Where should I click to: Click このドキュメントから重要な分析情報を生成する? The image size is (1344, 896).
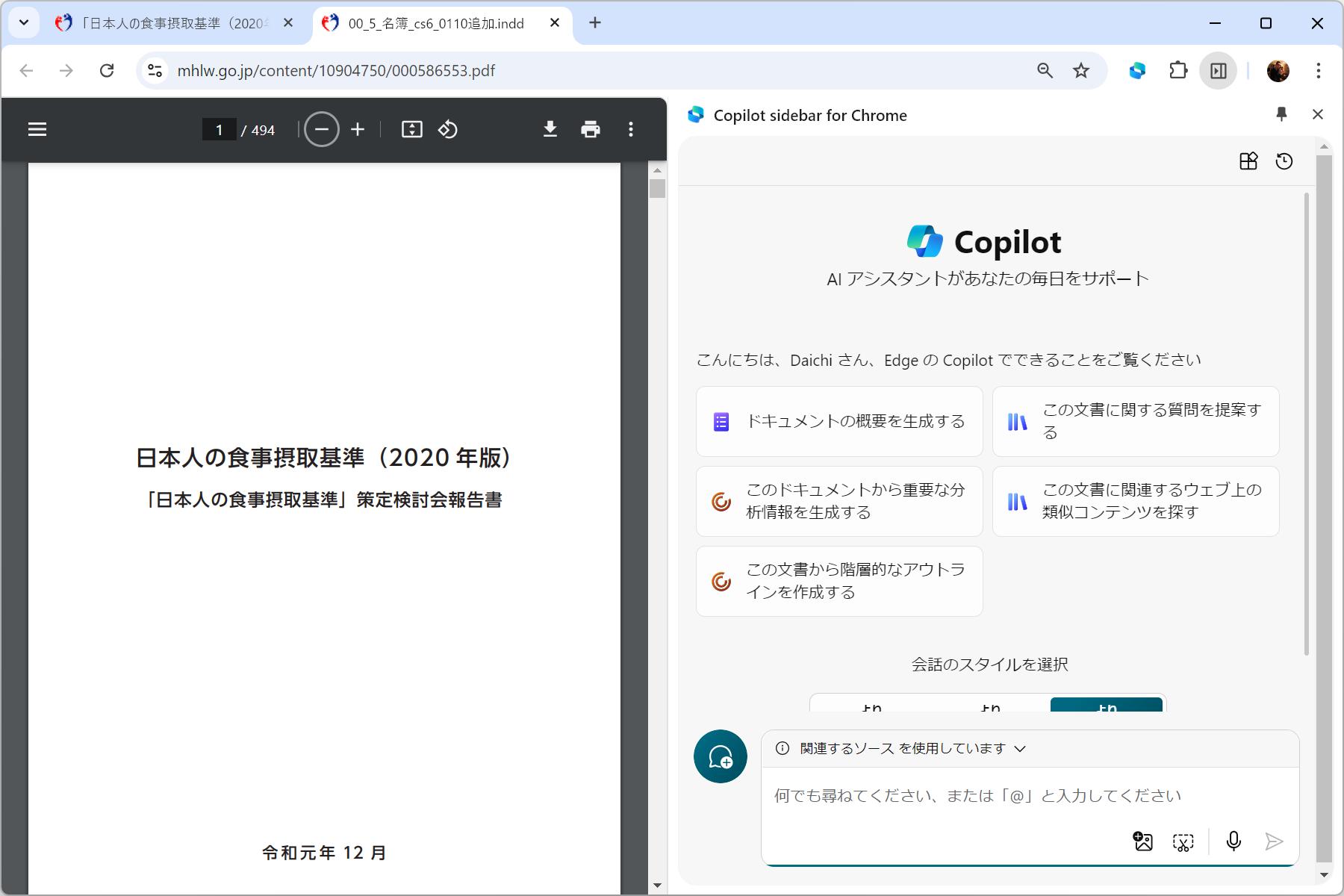tap(839, 501)
